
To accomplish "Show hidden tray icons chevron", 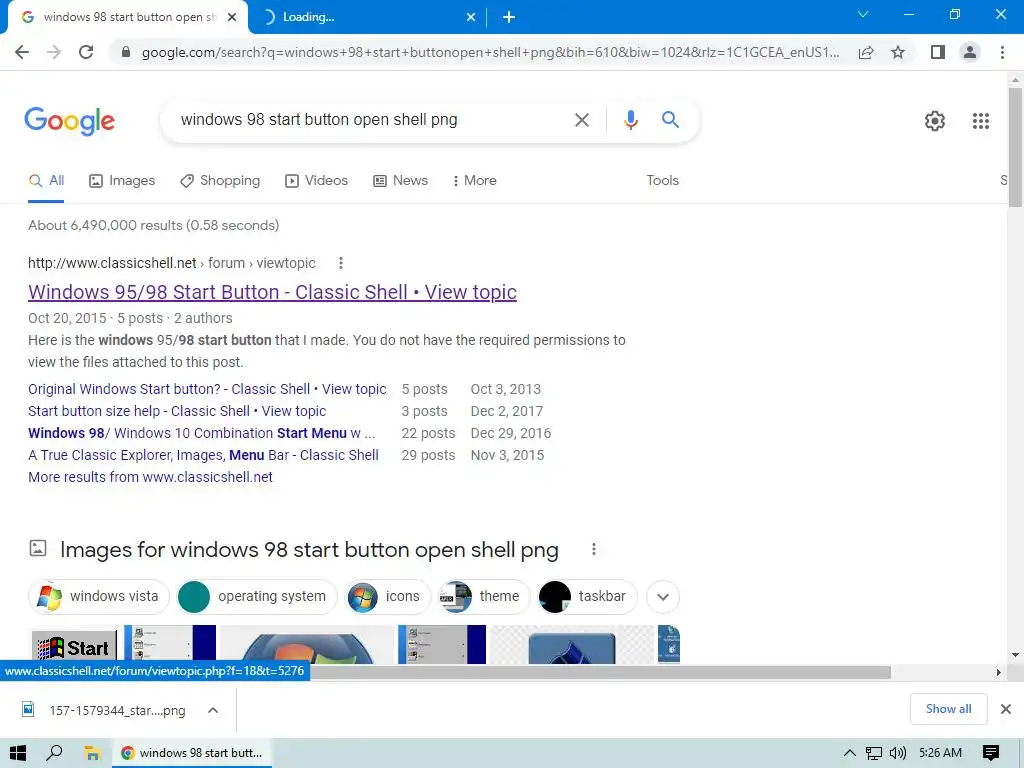I will coord(849,753).
